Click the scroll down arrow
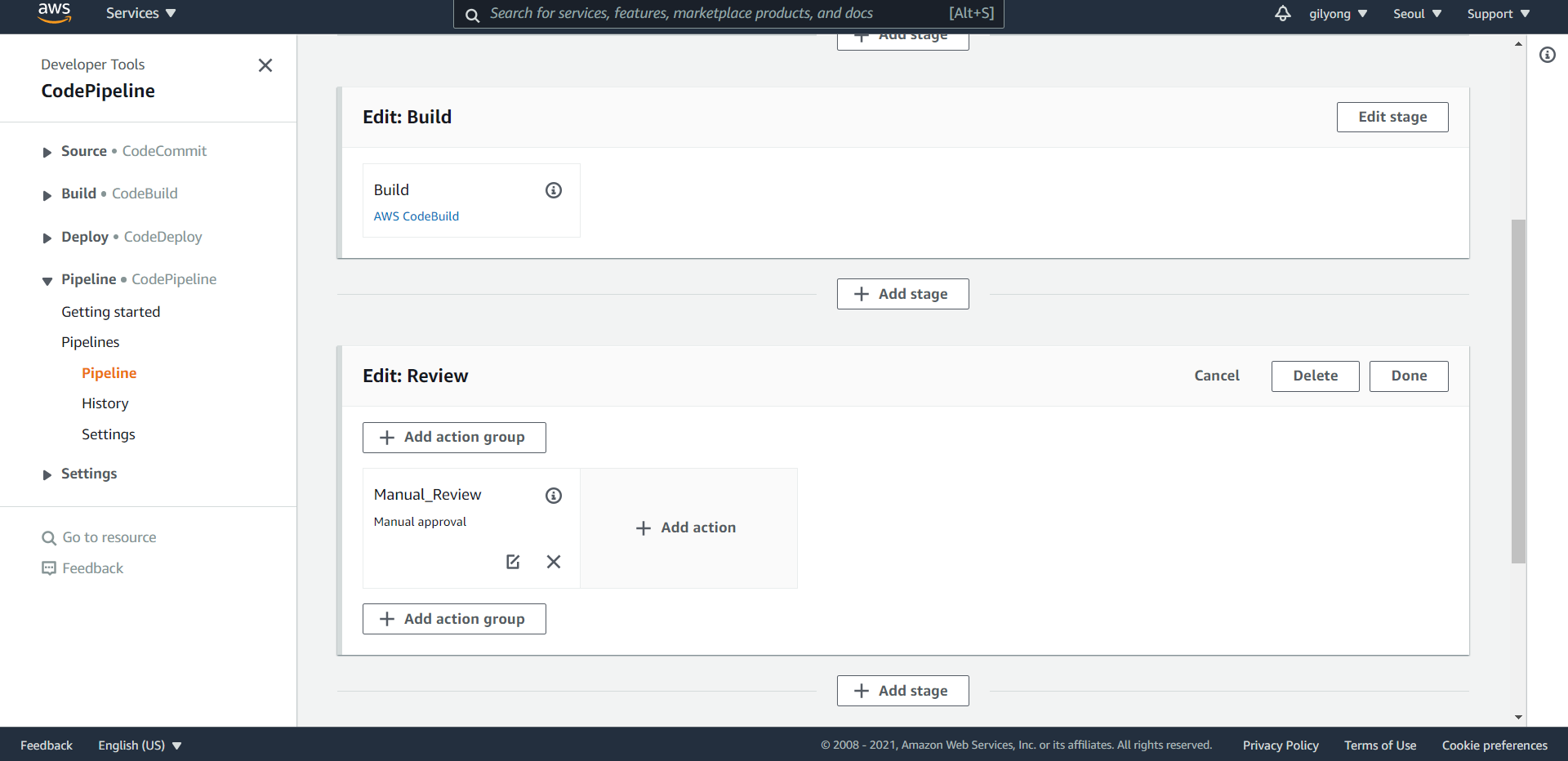 point(1518,717)
